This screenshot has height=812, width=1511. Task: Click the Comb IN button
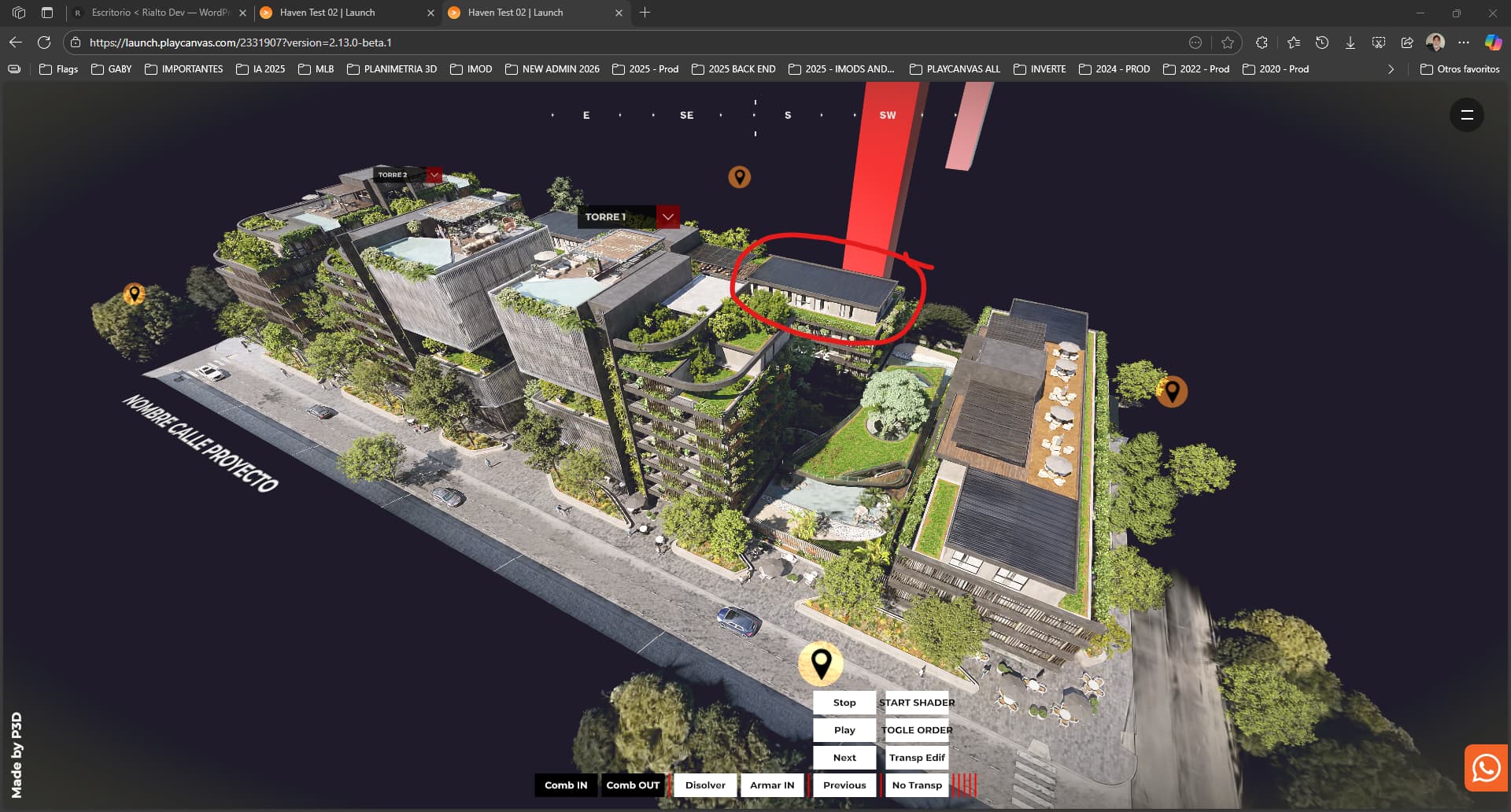565,785
